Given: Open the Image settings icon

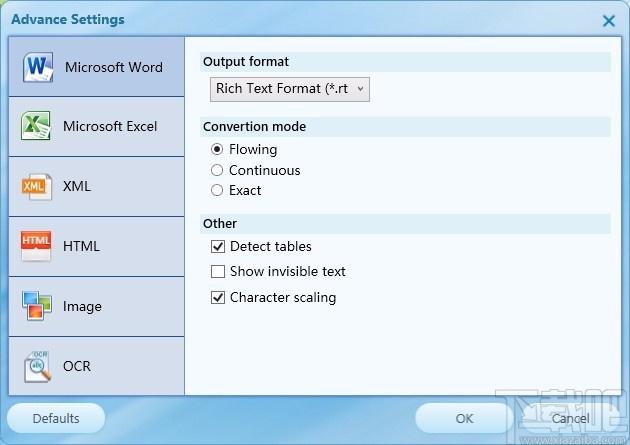Looking at the screenshot, I should coord(37,306).
